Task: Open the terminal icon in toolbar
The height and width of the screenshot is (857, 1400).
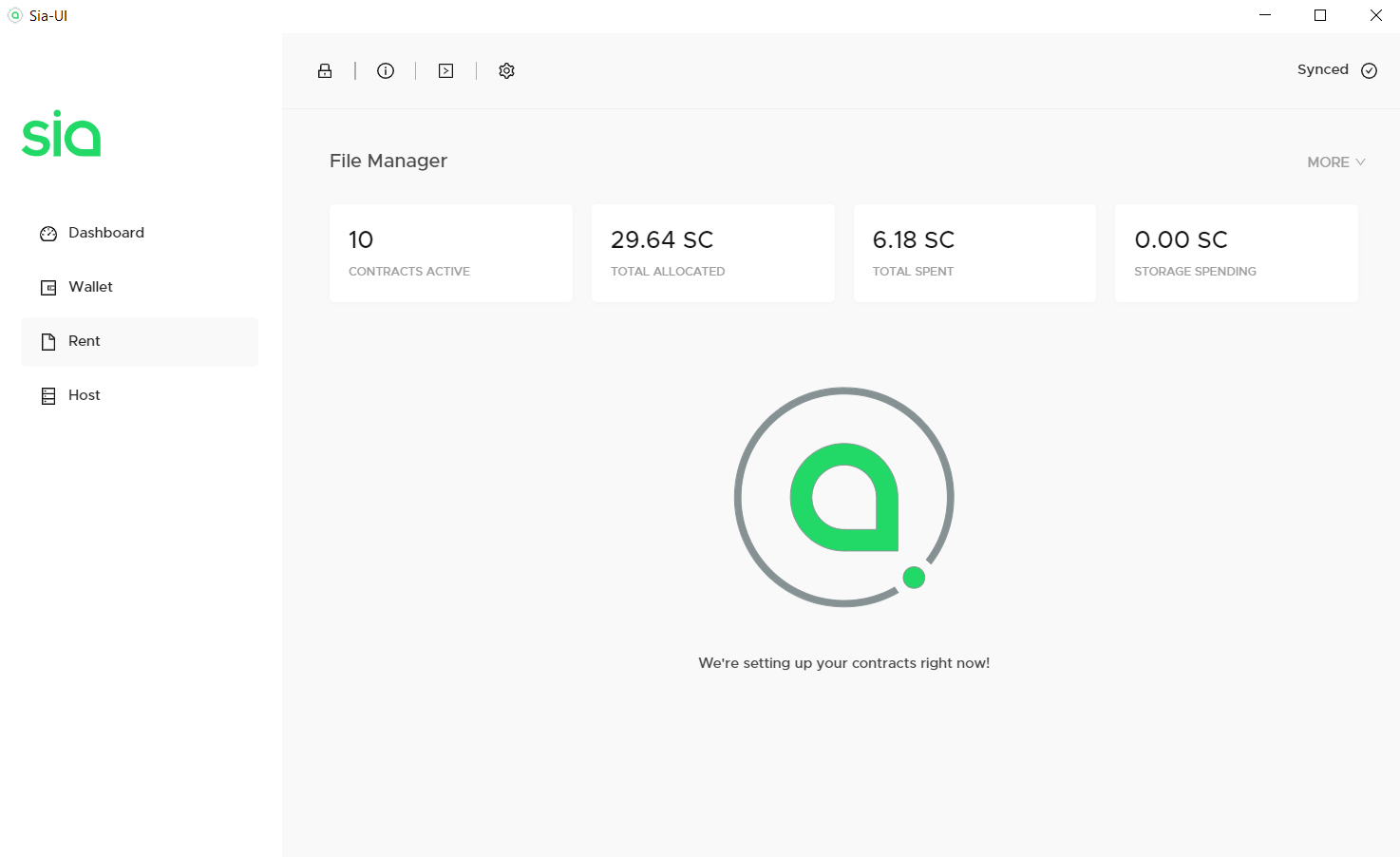Action: click(445, 70)
